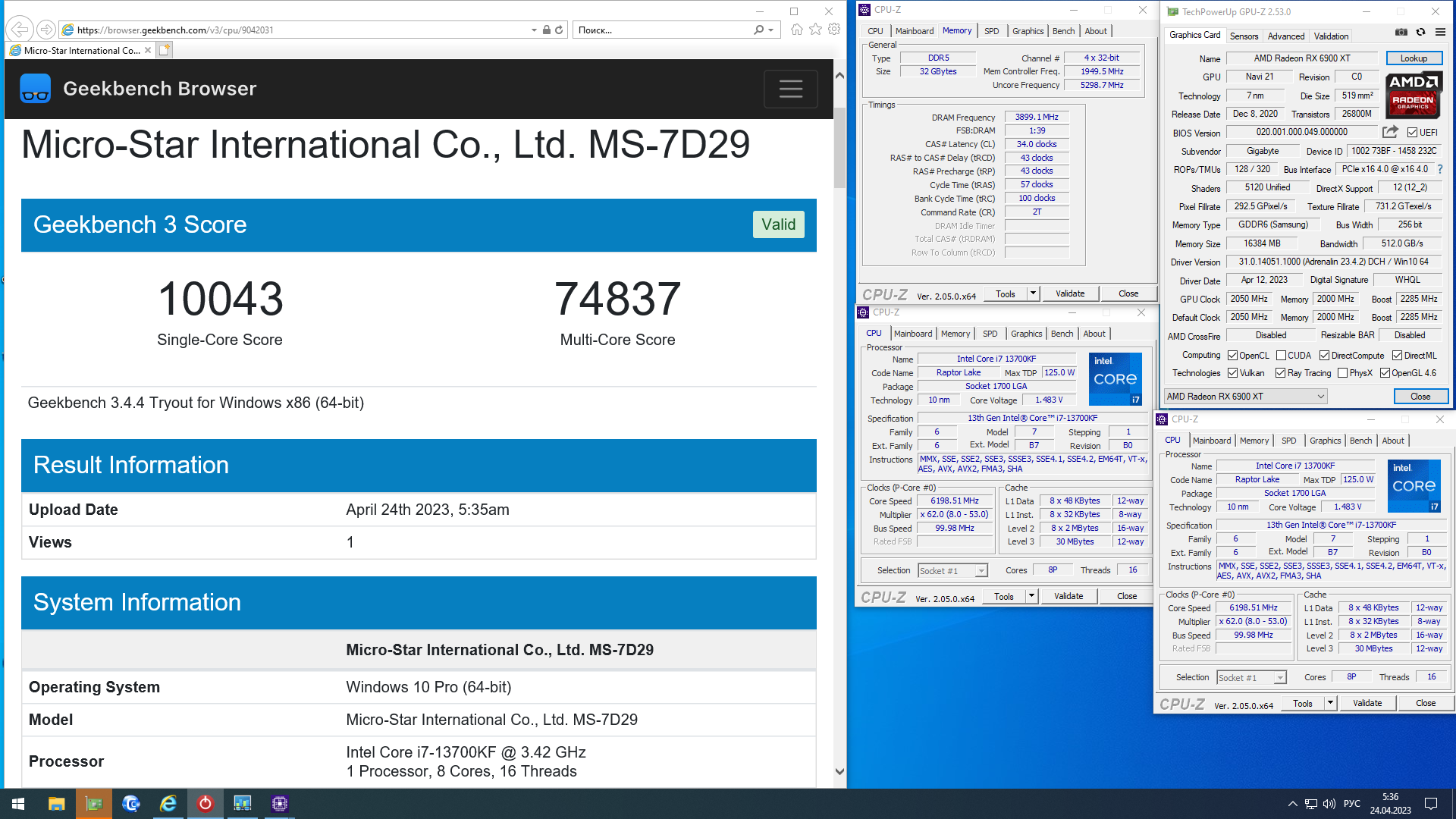Screen dimensions: 1456x819
Task: Open the Mainboard tab in bottom-right CPU-Z window
Action: [1212, 441]
